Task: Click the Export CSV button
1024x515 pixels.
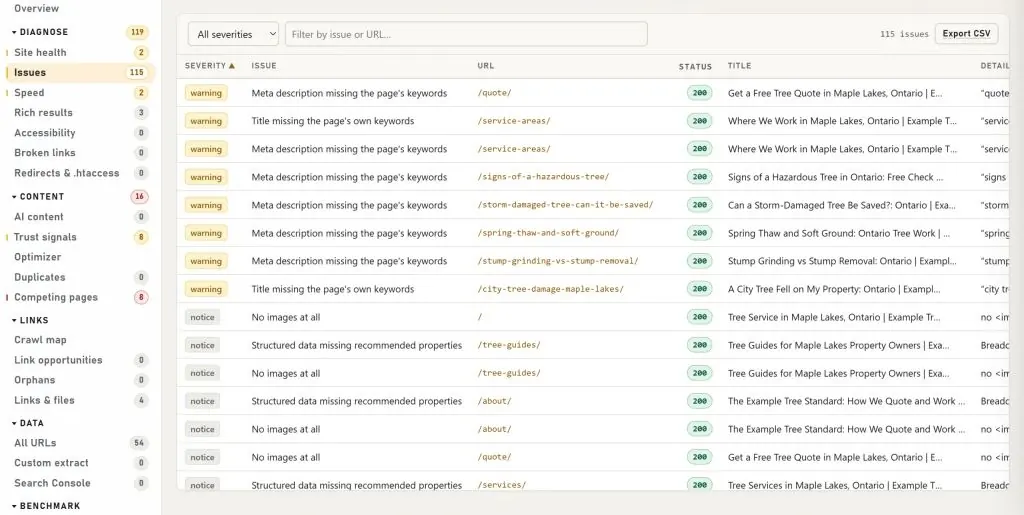Action: (967, 34)
